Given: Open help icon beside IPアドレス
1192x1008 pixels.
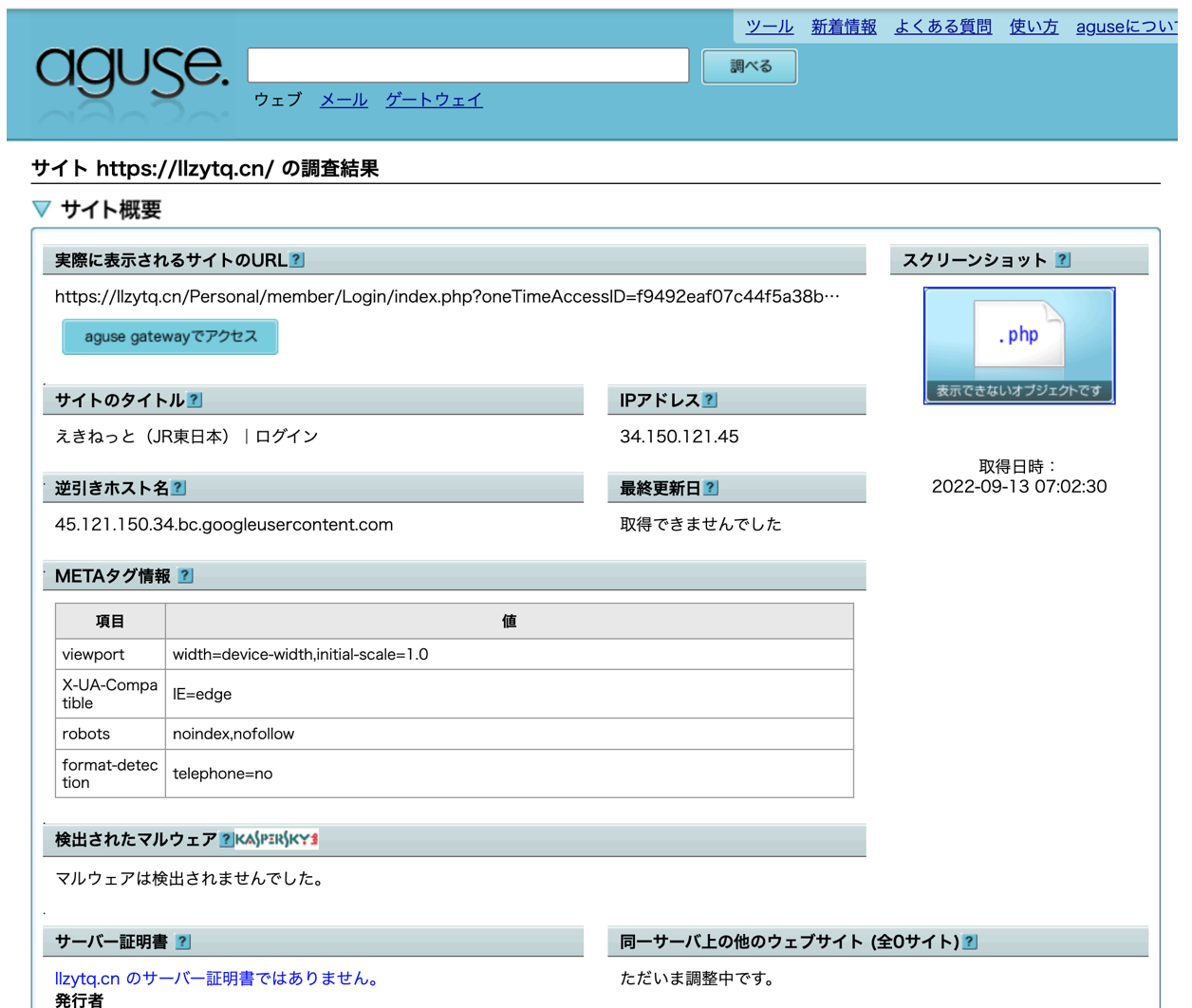Looking at the screenshot, I should 710,400.
